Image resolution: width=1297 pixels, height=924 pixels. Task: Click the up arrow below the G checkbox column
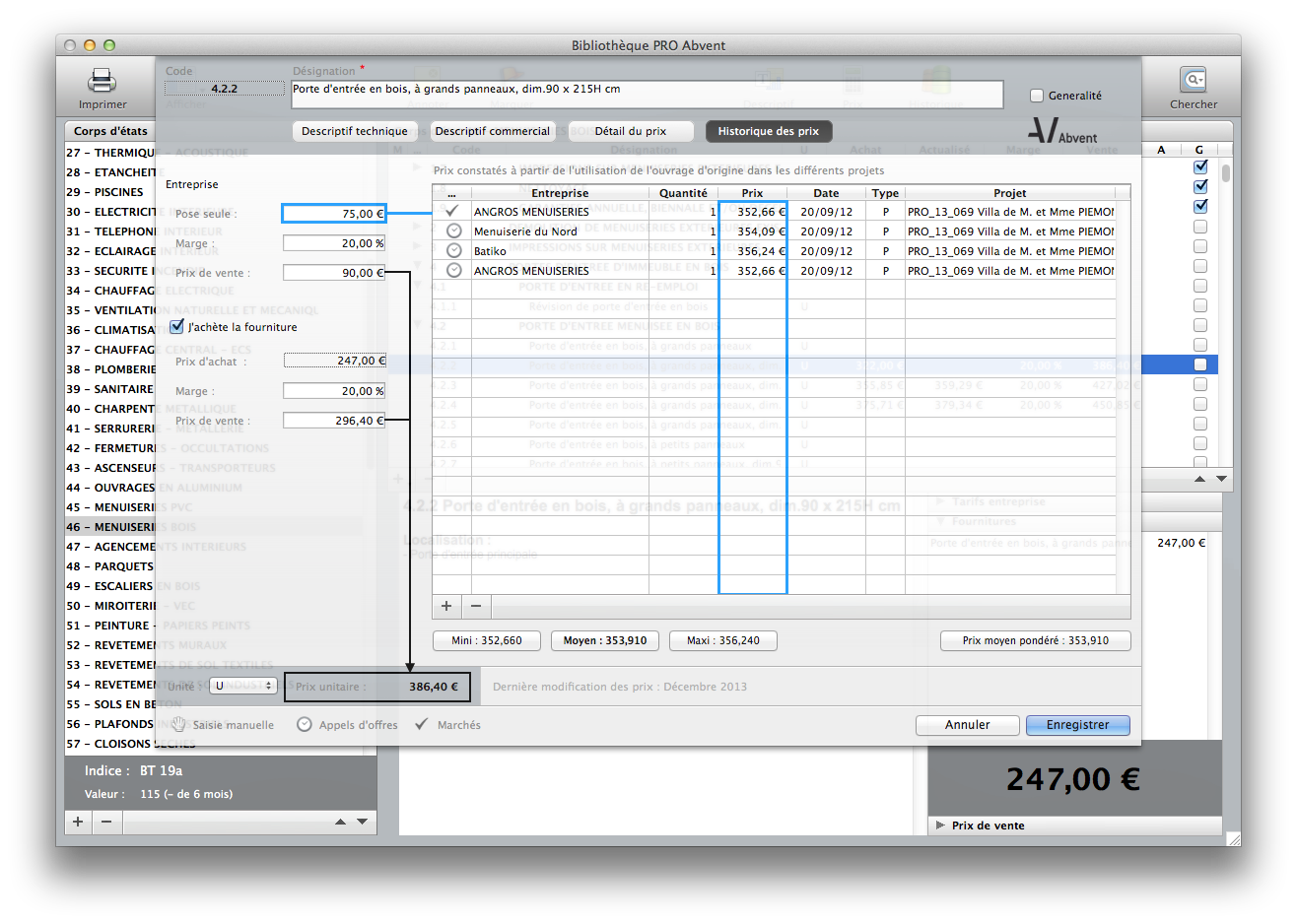[x=1199, y=479]
